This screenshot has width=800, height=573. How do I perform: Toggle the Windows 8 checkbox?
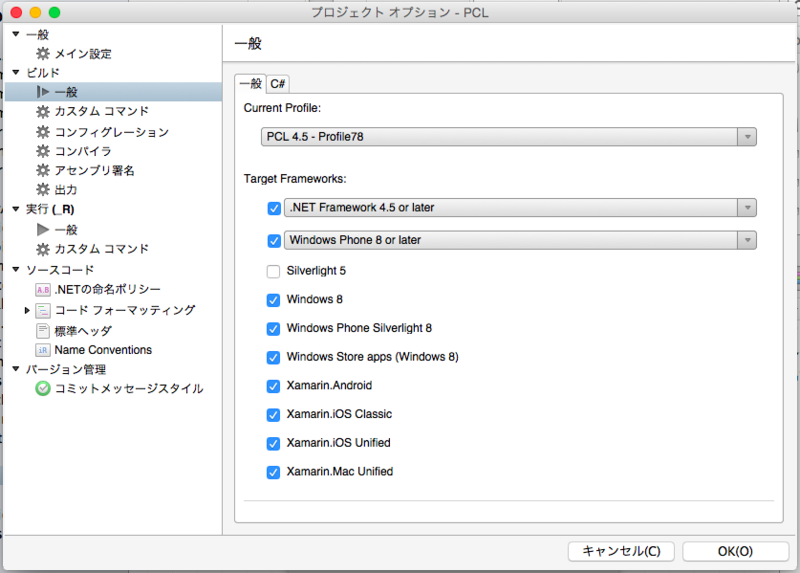click(x=273, y=300)
